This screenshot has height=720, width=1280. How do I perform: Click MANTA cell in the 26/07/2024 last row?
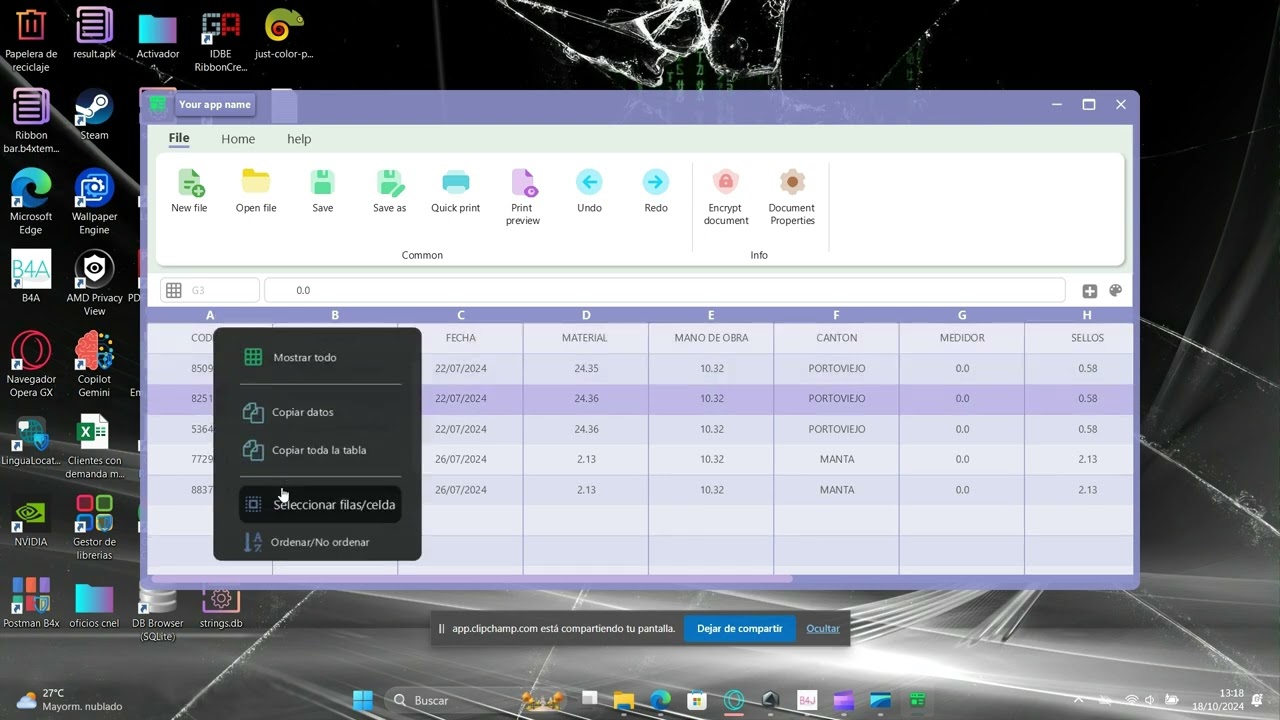(x=837, y=490)
